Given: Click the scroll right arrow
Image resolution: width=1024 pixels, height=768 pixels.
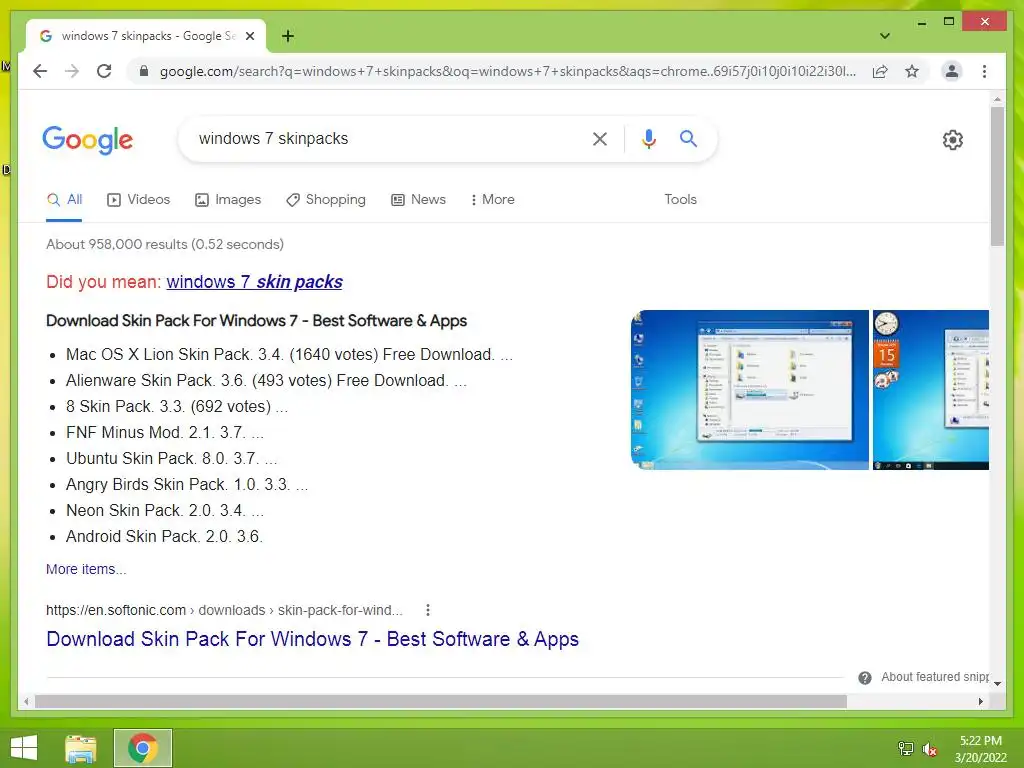Looking at the screenshot, I should point(981,701).
